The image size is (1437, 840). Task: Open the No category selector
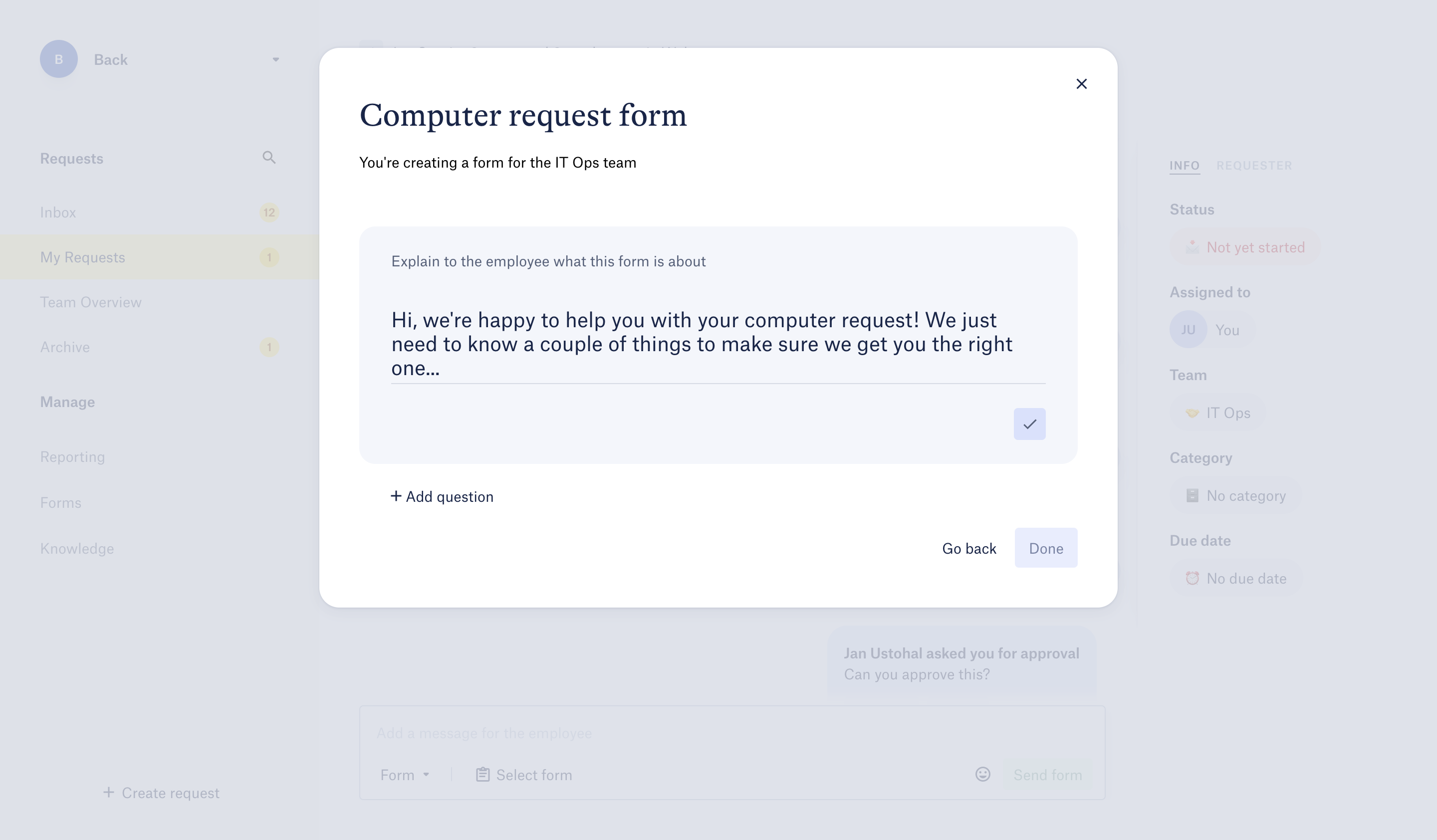pos(1236,496)
